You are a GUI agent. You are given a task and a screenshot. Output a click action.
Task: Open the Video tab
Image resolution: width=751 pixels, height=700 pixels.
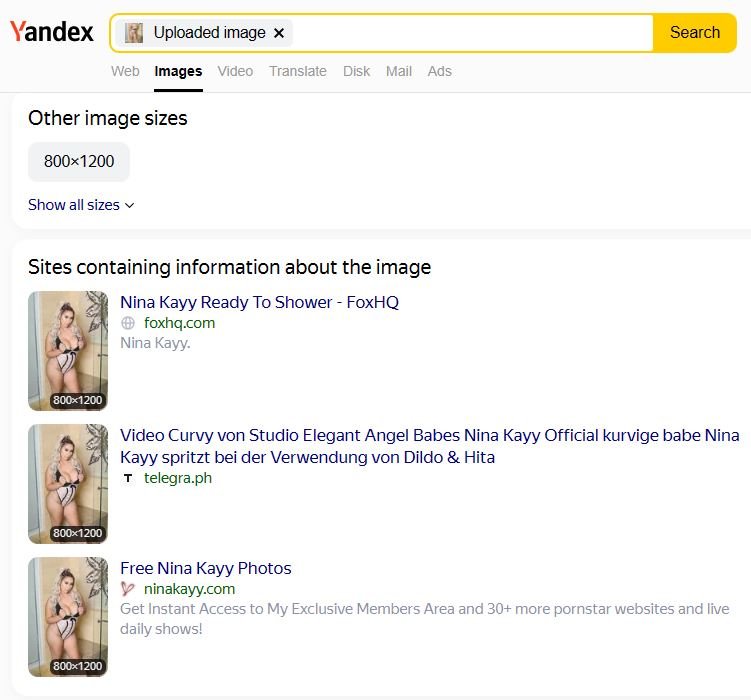coord(235,71)
